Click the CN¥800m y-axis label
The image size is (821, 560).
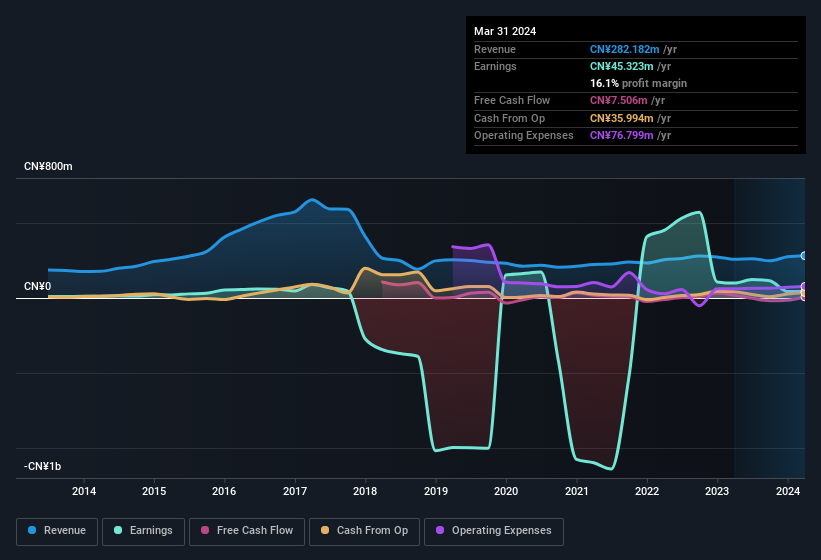(x=48, y=166)
